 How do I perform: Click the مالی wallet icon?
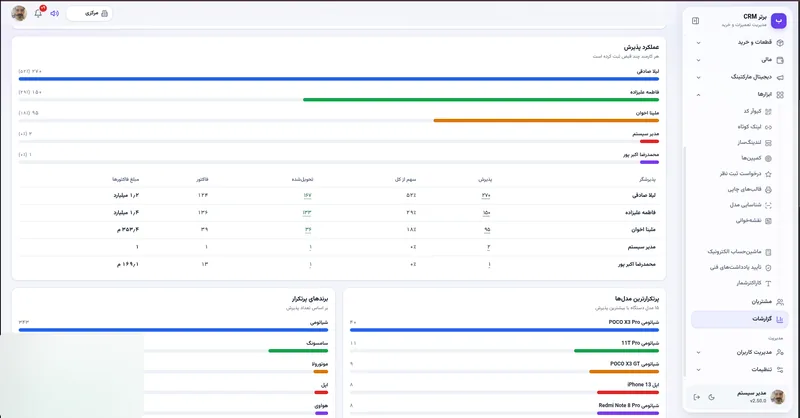780,60
